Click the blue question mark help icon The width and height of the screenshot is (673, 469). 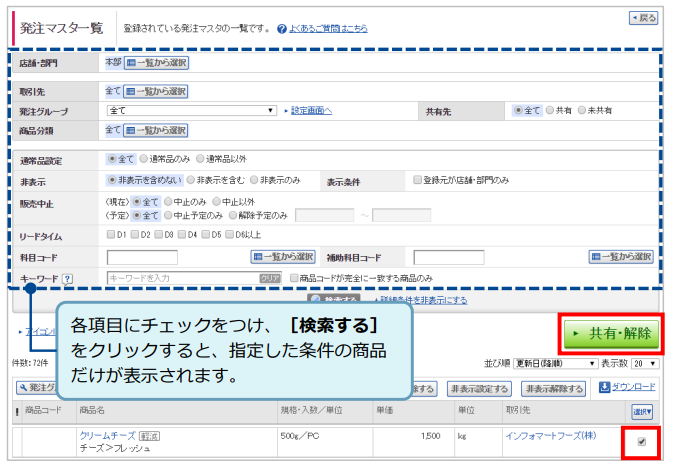[281, 28]
